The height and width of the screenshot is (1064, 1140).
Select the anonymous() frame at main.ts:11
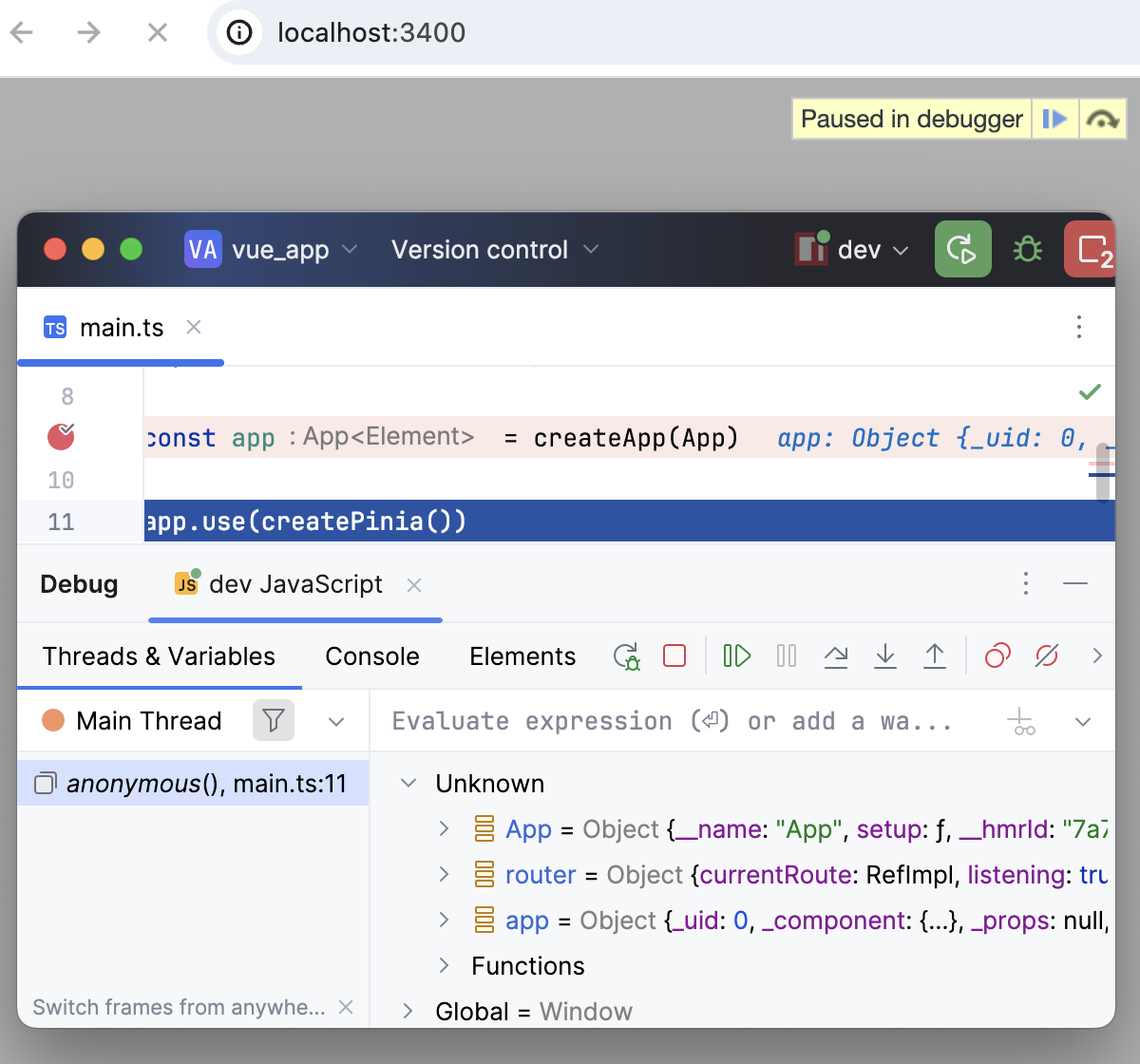coord(190,783)
